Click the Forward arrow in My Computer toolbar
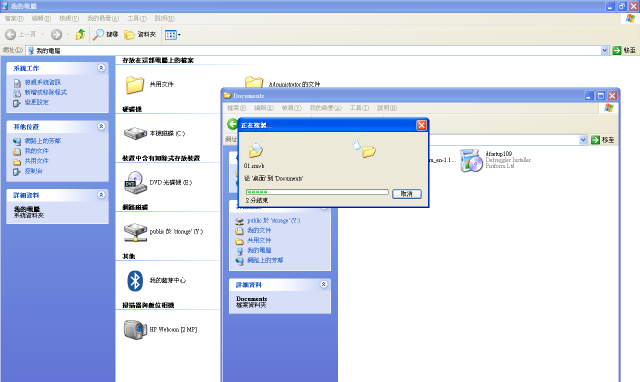640x382 pixels. point(56,35)
